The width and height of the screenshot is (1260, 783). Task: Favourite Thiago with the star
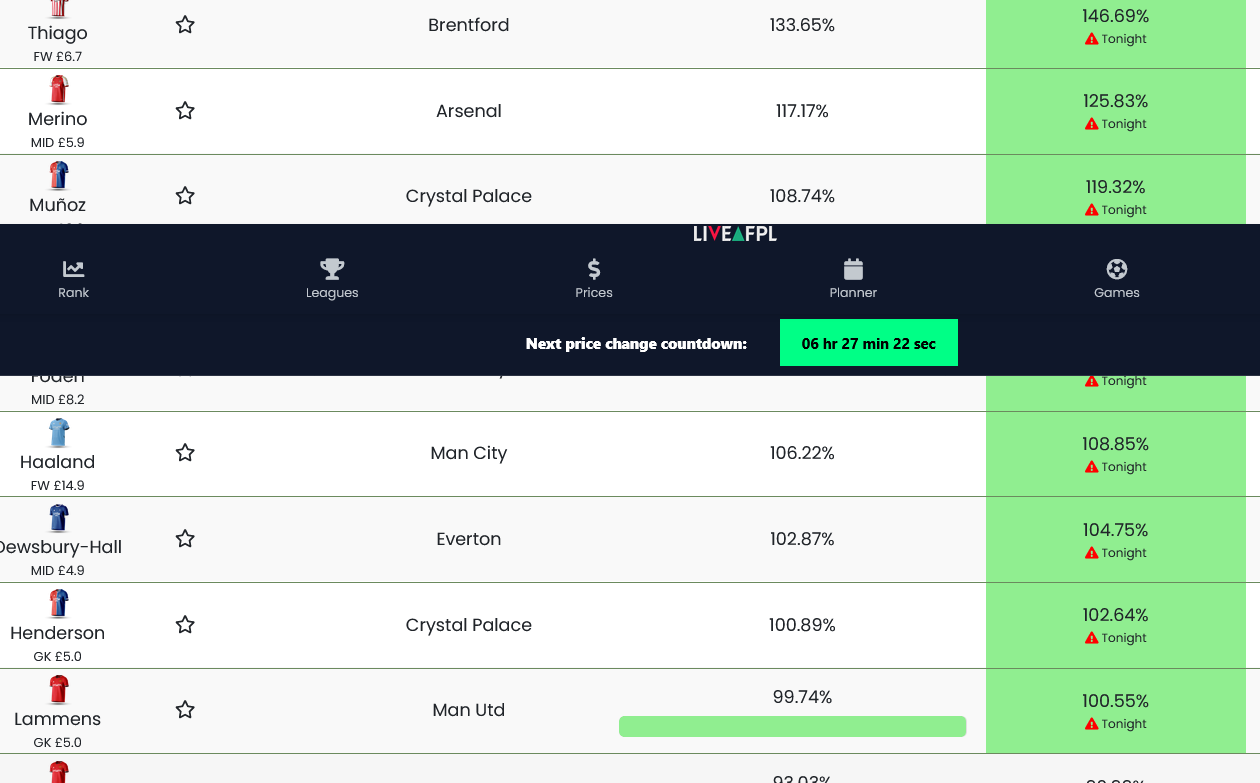click(x=185, y=25)
